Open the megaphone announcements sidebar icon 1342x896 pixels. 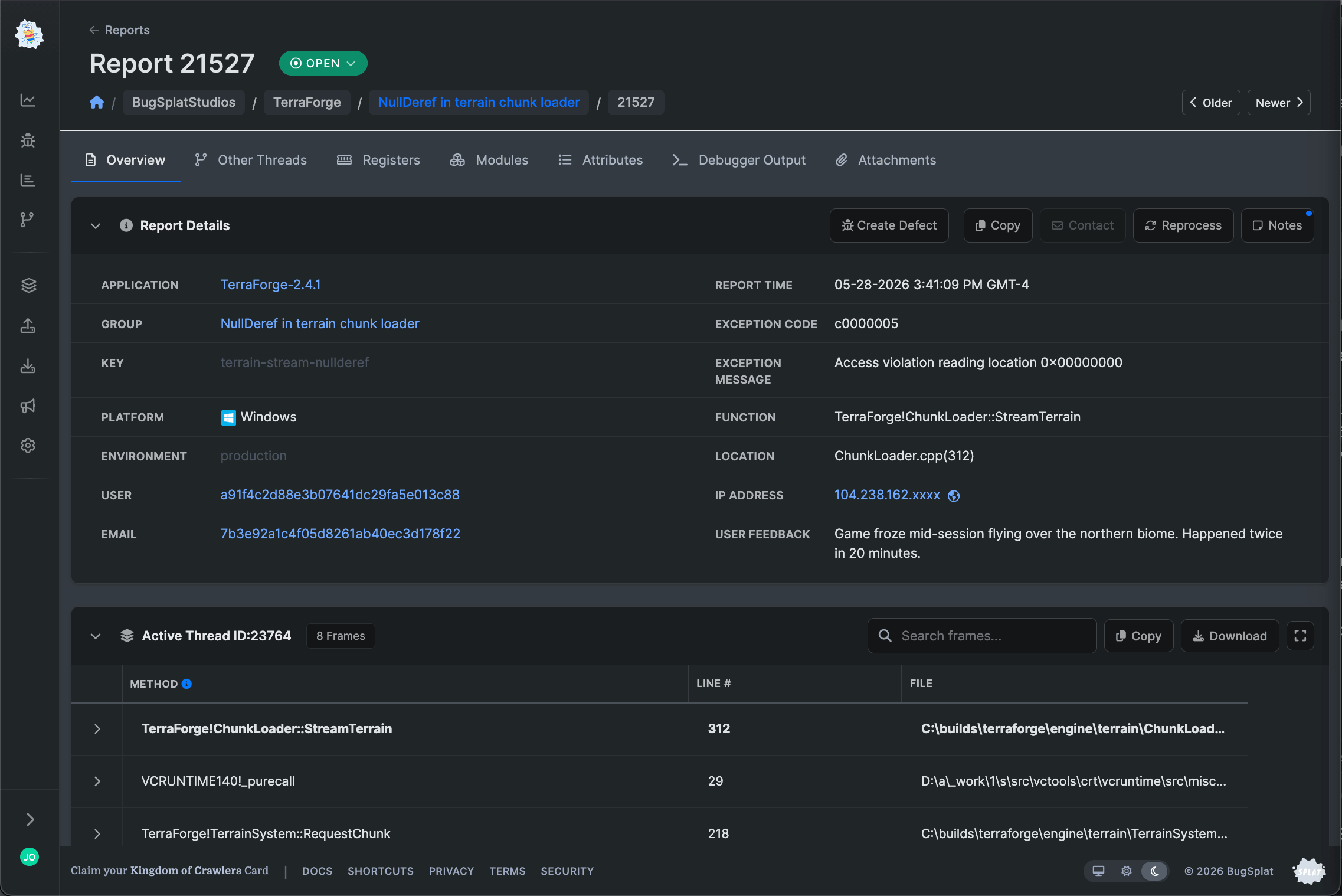tap(28, 406)
